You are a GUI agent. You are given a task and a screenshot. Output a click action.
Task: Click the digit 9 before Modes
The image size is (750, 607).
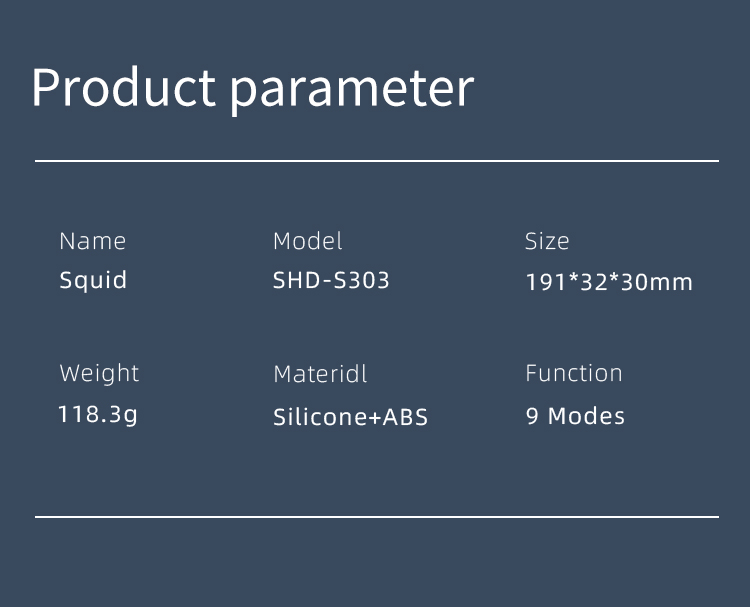[532, 416]
